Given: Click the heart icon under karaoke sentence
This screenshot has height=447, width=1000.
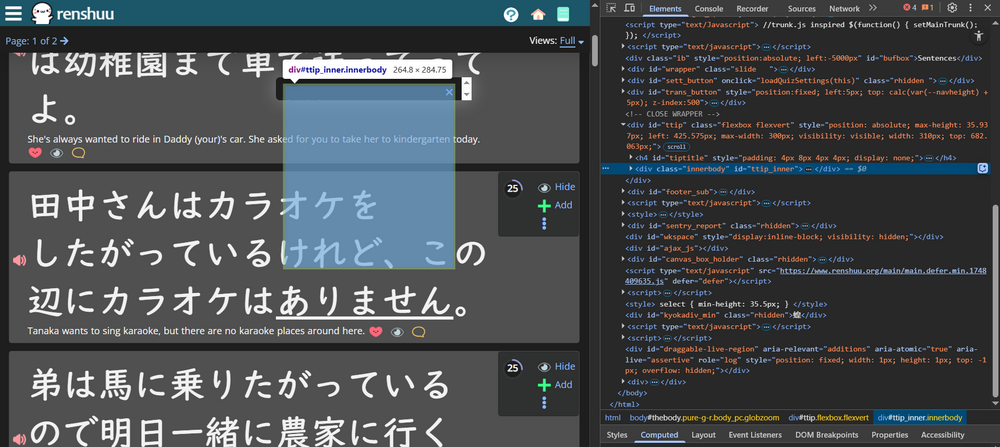Looking at the screenshot, I should point(375,331).
